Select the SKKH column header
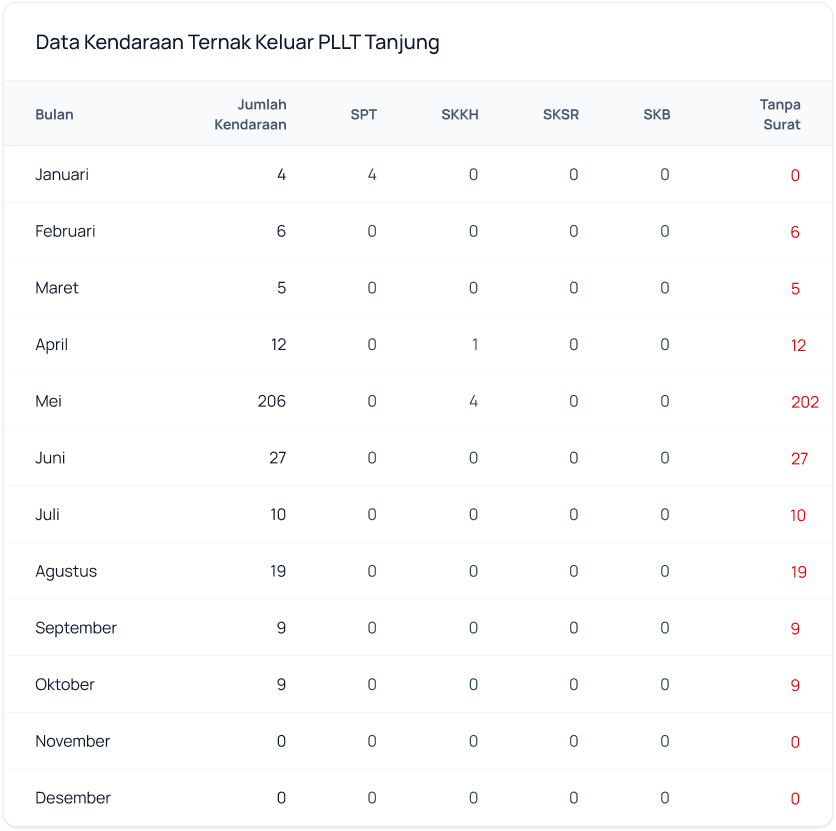Image resolution: width=836 pixels, height=831 pixels. click(459, 114)
